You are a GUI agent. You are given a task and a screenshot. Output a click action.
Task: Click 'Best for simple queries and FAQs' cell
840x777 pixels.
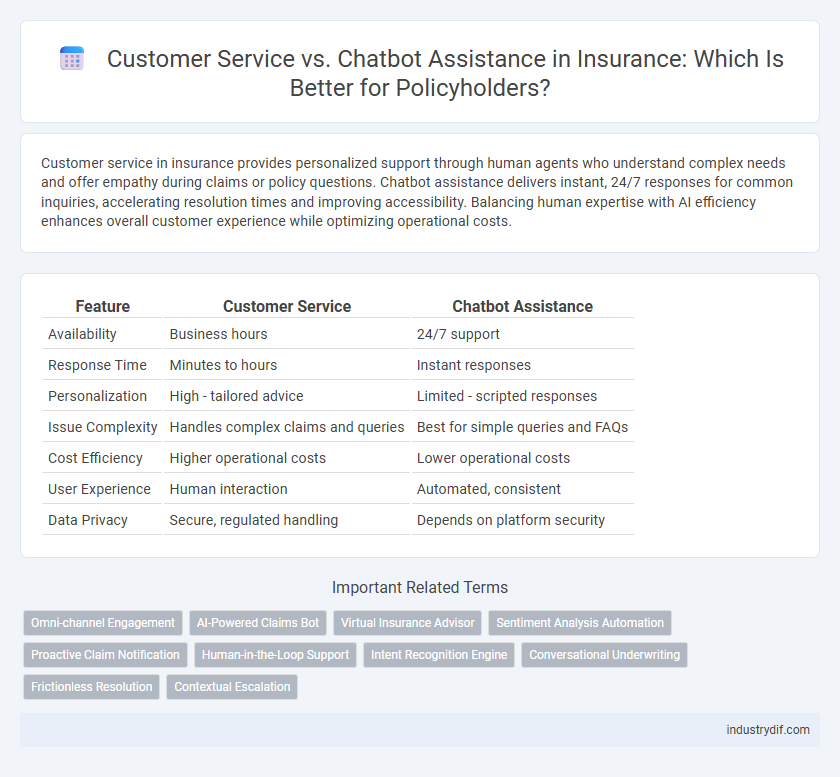point(522,427)
